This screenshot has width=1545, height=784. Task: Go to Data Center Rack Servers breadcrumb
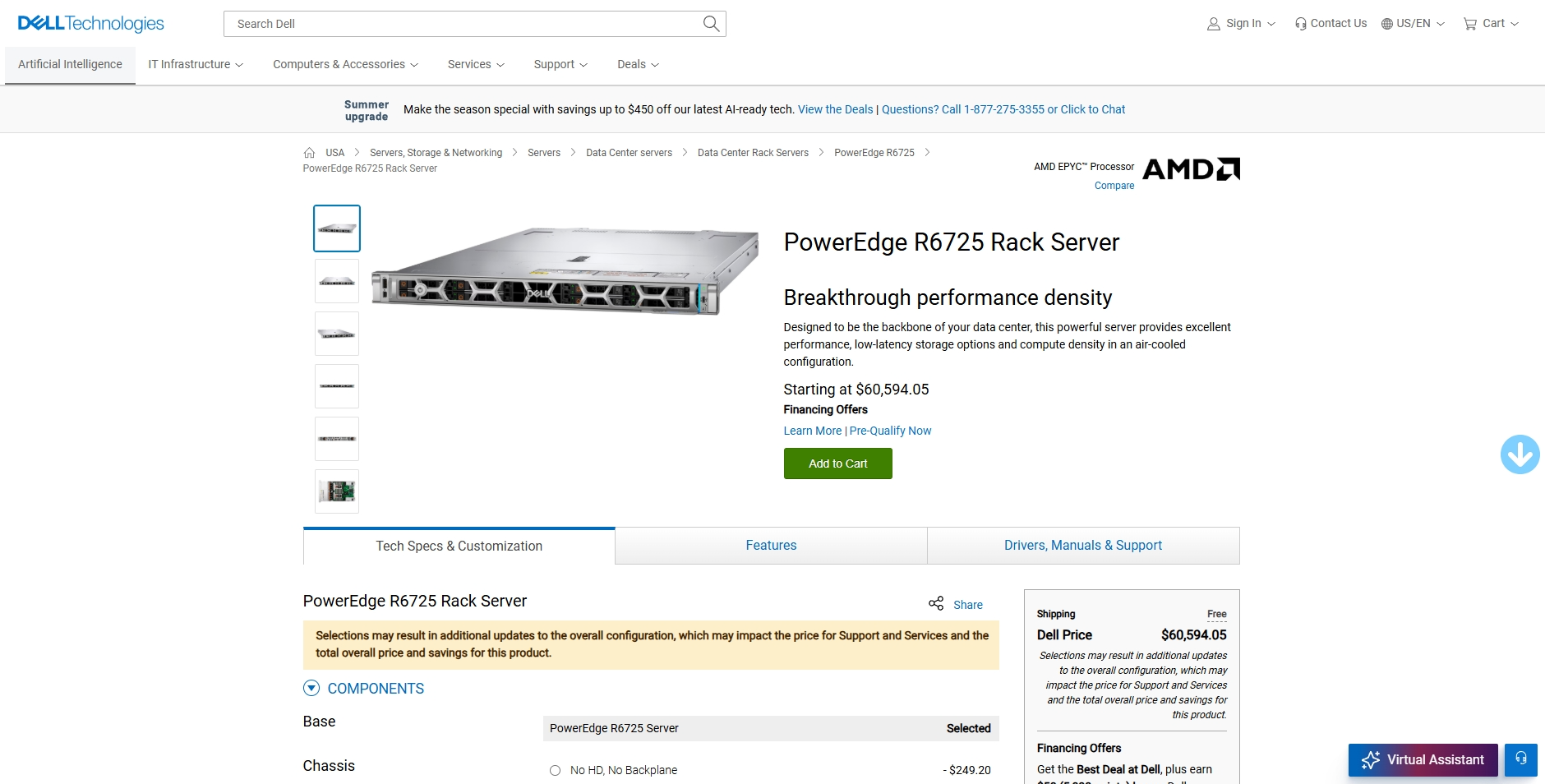pyautogui.click(x=753, y=153)
